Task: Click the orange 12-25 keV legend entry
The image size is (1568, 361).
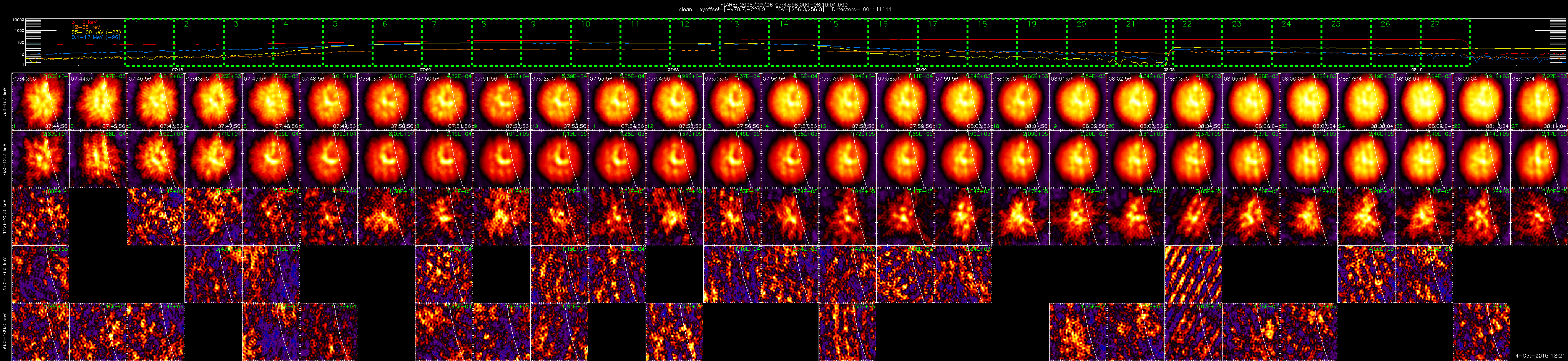Action: pos(86,27)
